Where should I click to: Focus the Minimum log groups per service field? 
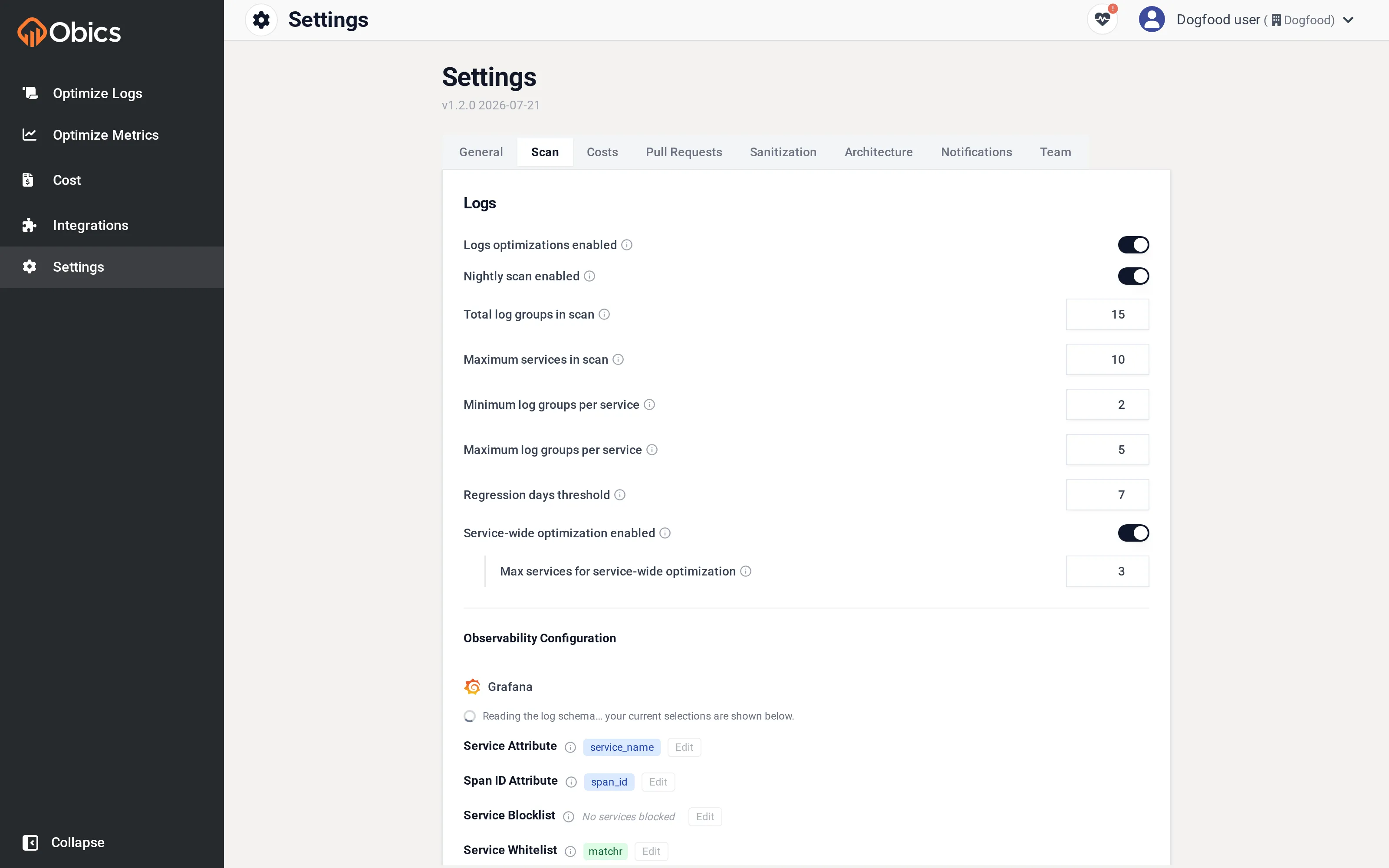(1107, 405)
